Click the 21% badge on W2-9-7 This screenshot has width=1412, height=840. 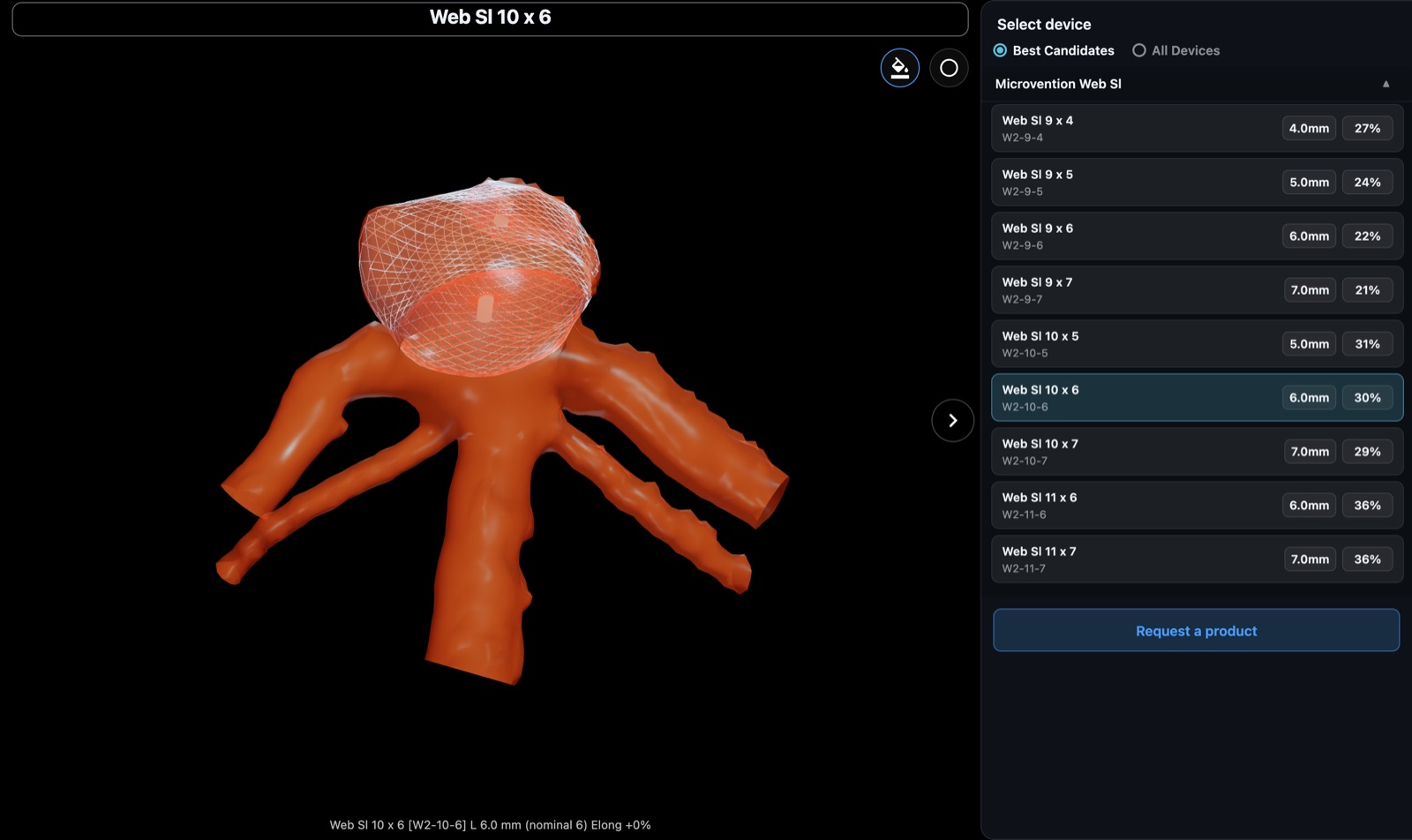click(1367, 289)
